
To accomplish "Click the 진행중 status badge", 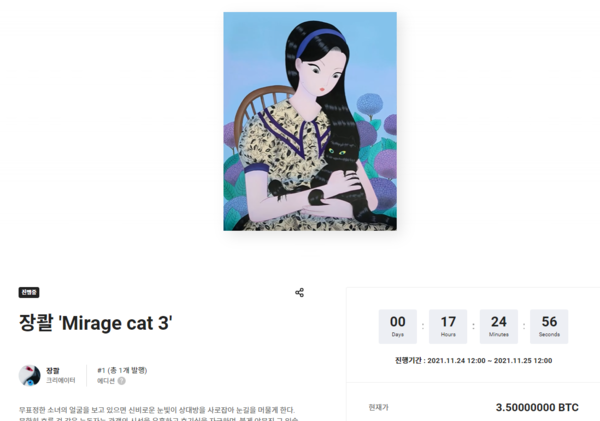I will pos(29,292).
